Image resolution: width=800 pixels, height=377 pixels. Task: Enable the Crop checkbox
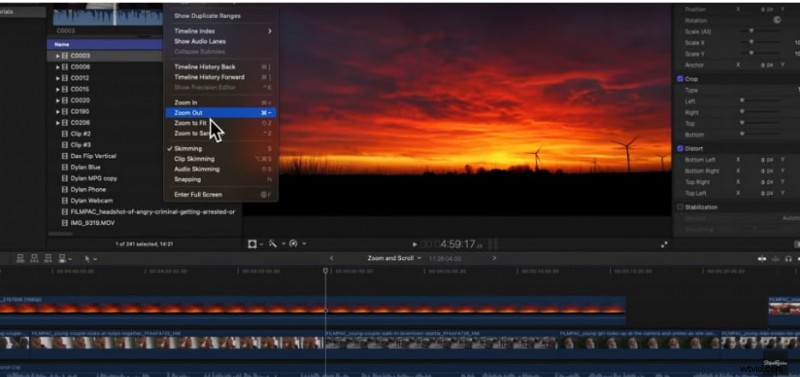coord(680,79)
